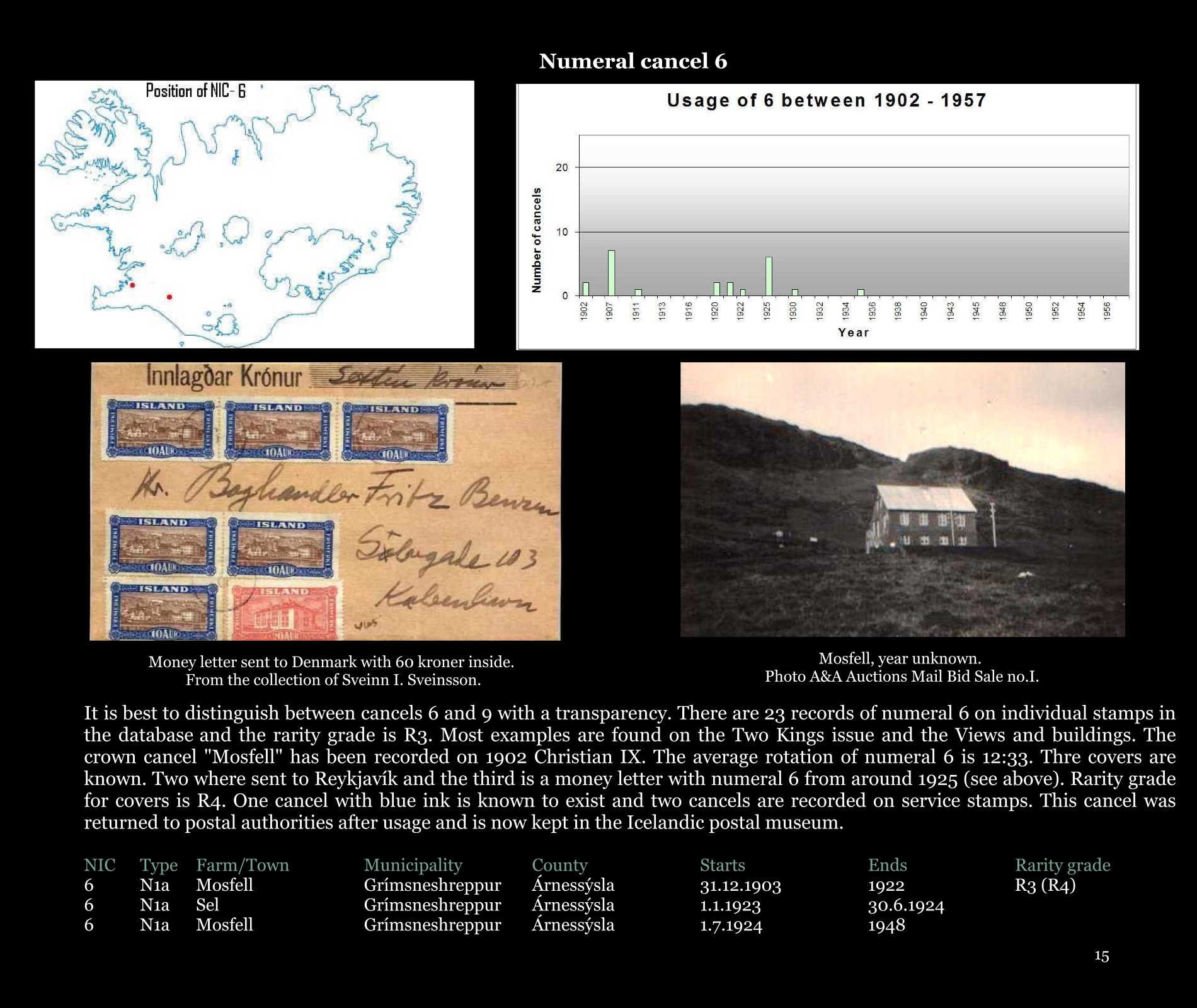Image resolution: width=1197 pixels, height=1008 pixels.
Task: Select the "Mosfell, year unknown." photo caption
Action: pyautogui.click(x=900, y=658)
